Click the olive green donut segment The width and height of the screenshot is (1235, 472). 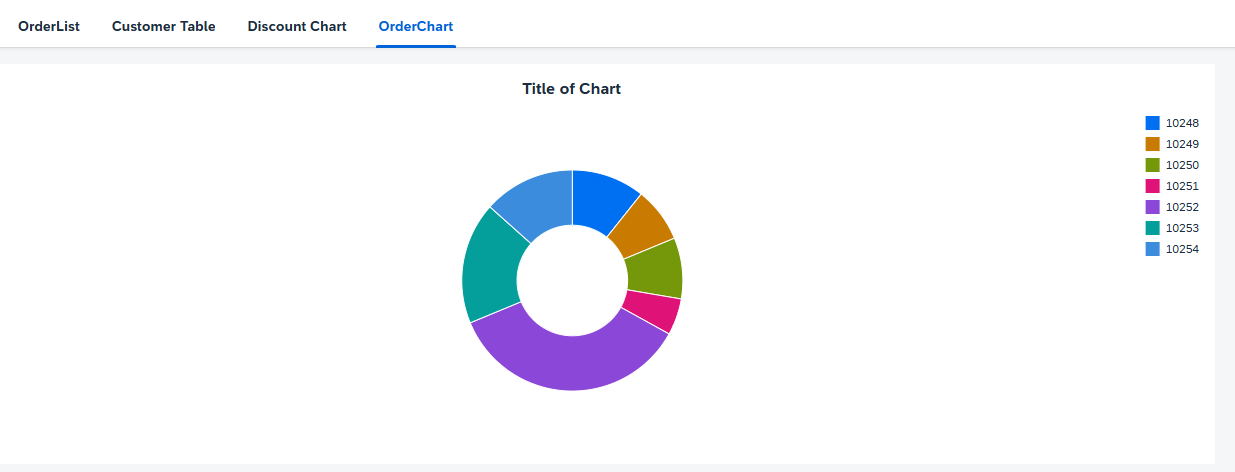tap(655, 268)
